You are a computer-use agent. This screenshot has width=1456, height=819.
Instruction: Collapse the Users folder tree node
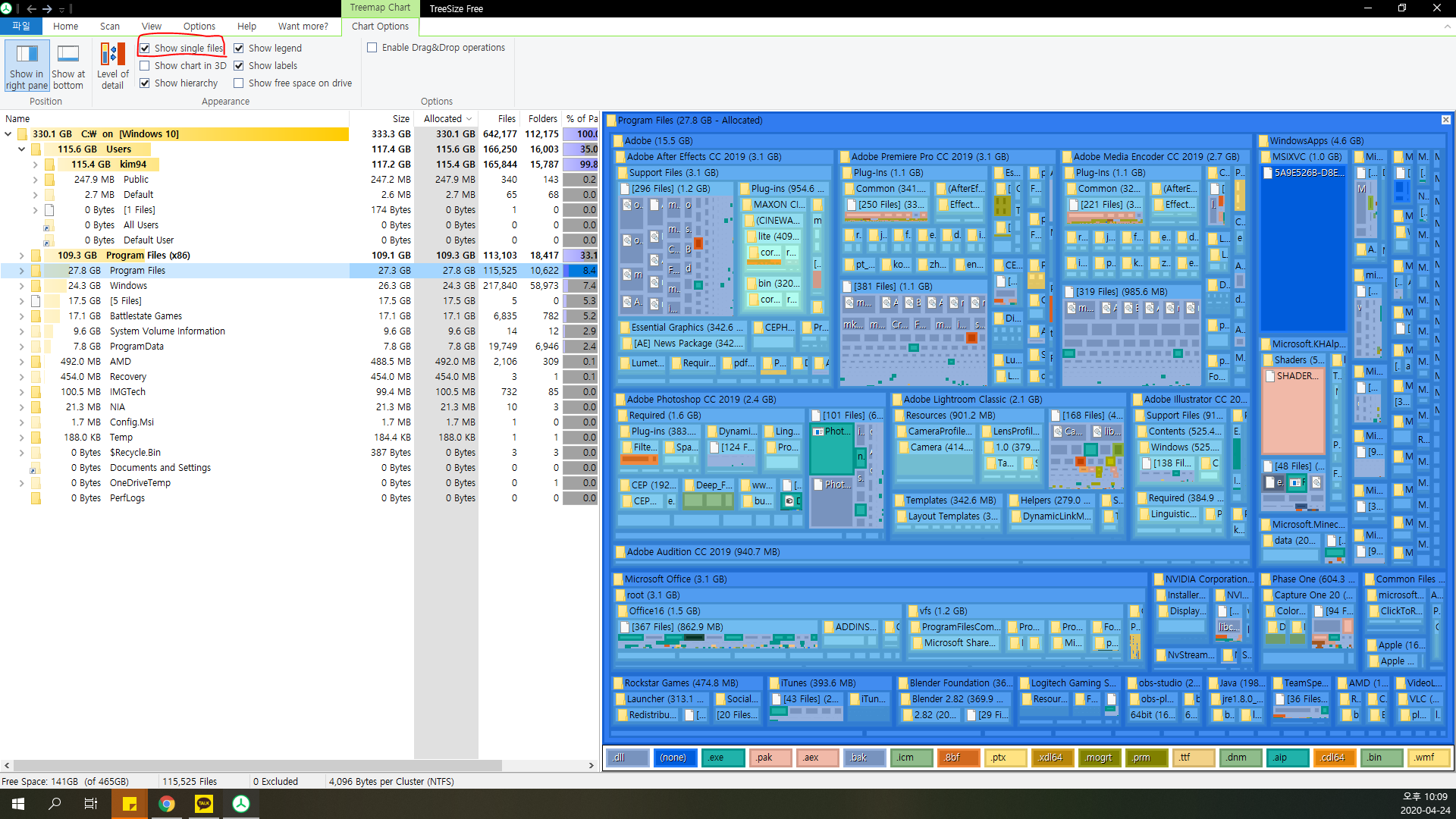coord(21,149)
